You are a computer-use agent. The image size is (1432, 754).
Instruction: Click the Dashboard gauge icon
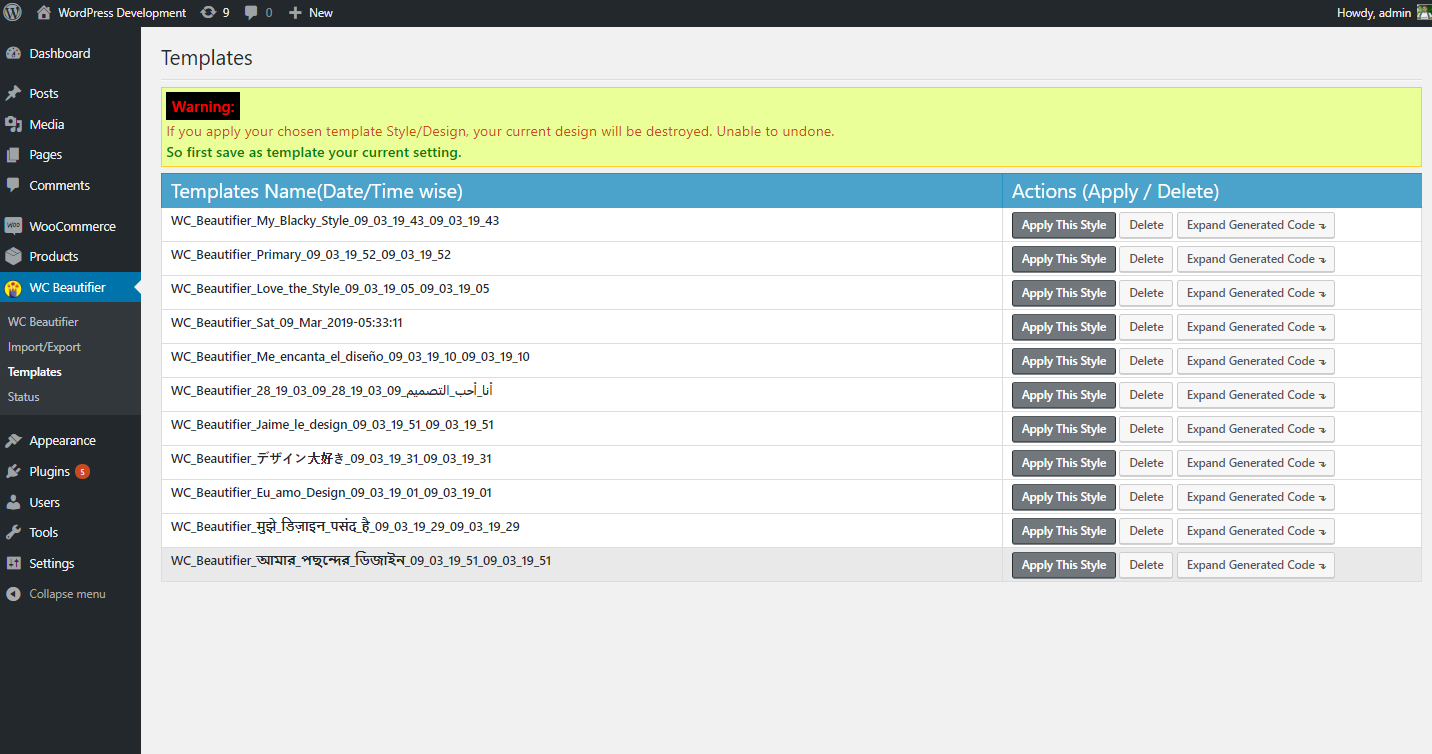(x=13, y=53)
